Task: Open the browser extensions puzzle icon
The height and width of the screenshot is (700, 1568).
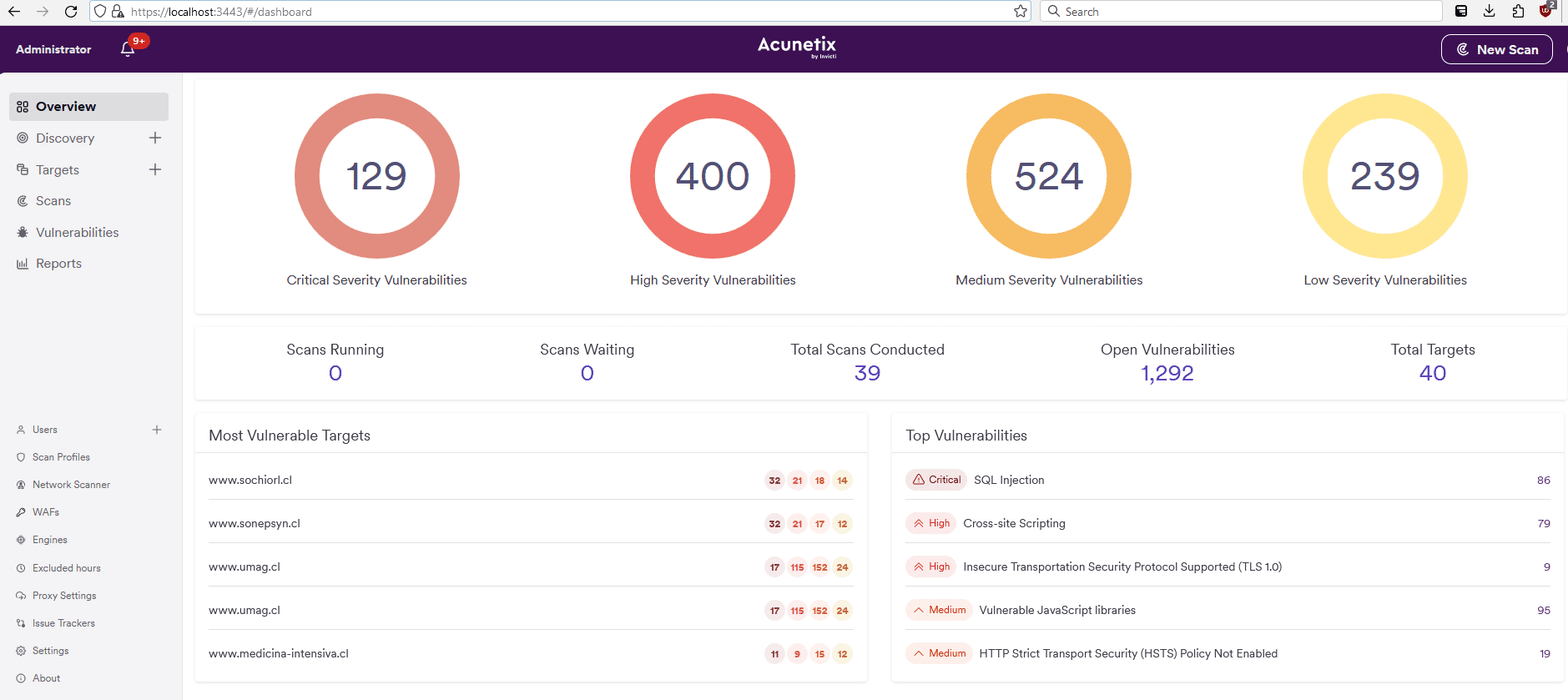Action: (1517, 12)
